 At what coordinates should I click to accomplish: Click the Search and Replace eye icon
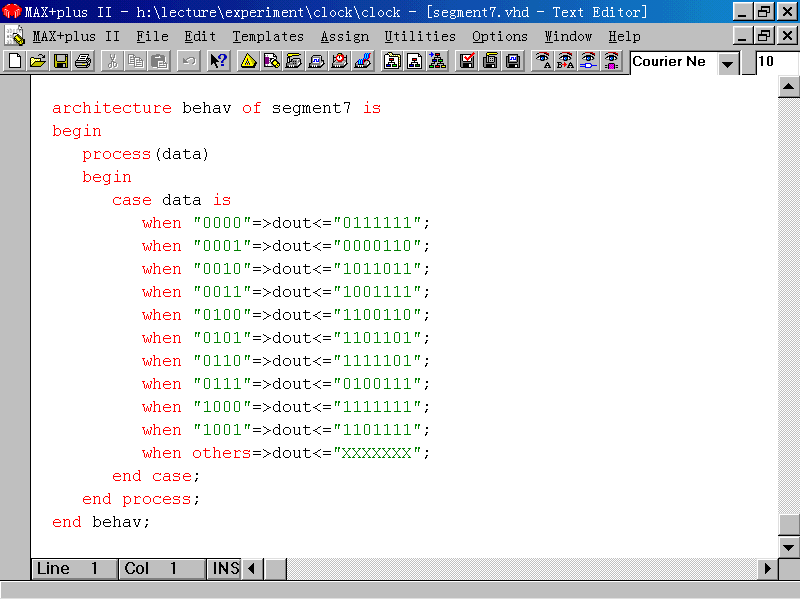565,61
